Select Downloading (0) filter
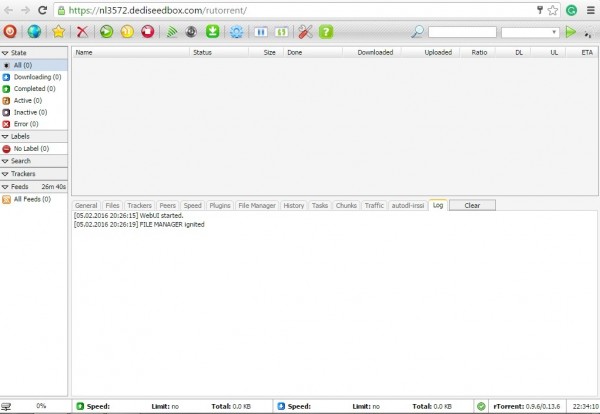Screen dimensions: 600x414 tap(34, 77)
